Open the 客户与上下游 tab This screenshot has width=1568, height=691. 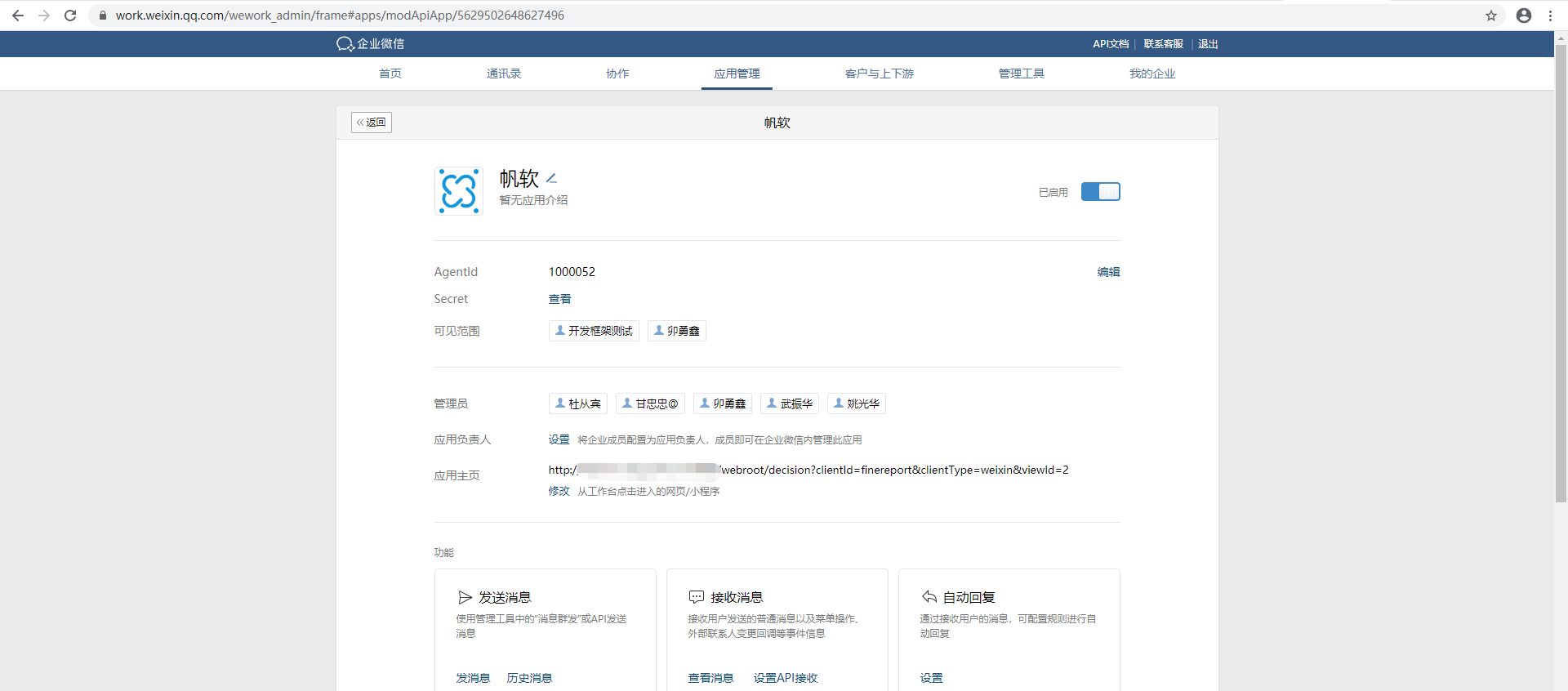click(880, 74)
